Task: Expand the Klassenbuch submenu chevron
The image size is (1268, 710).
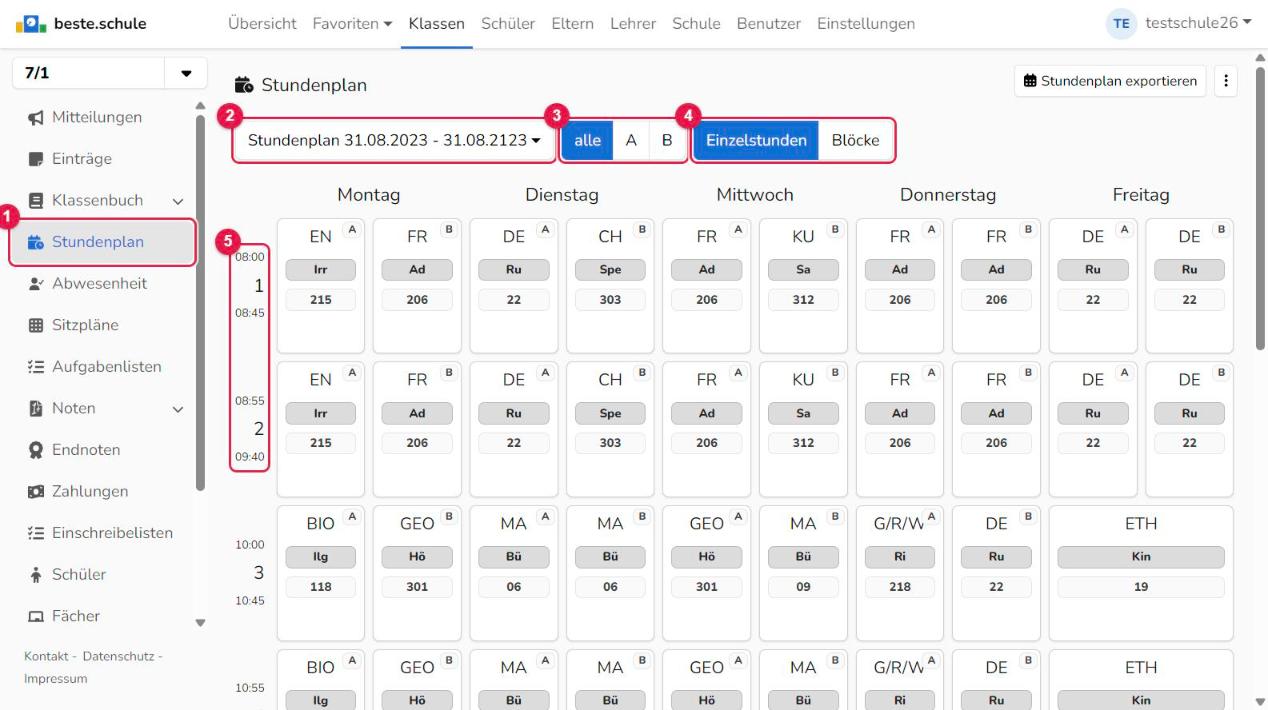Action: pyautogui.click(x=178, y=201)
